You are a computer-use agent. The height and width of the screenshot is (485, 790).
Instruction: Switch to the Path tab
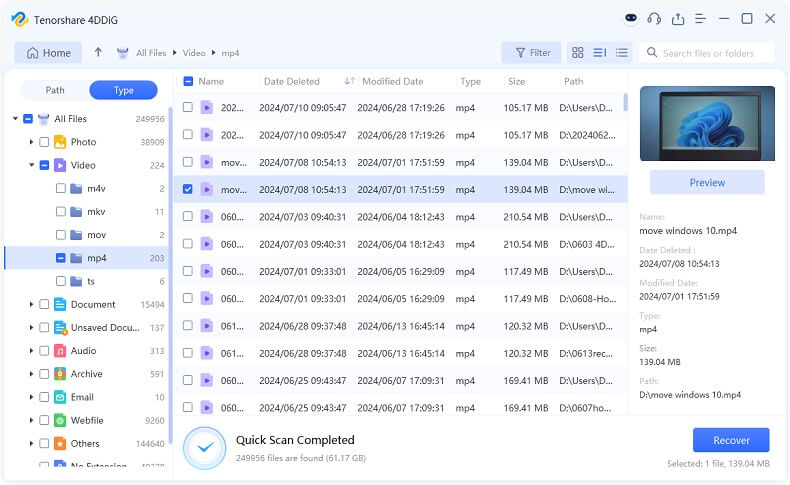click(55, 90)
